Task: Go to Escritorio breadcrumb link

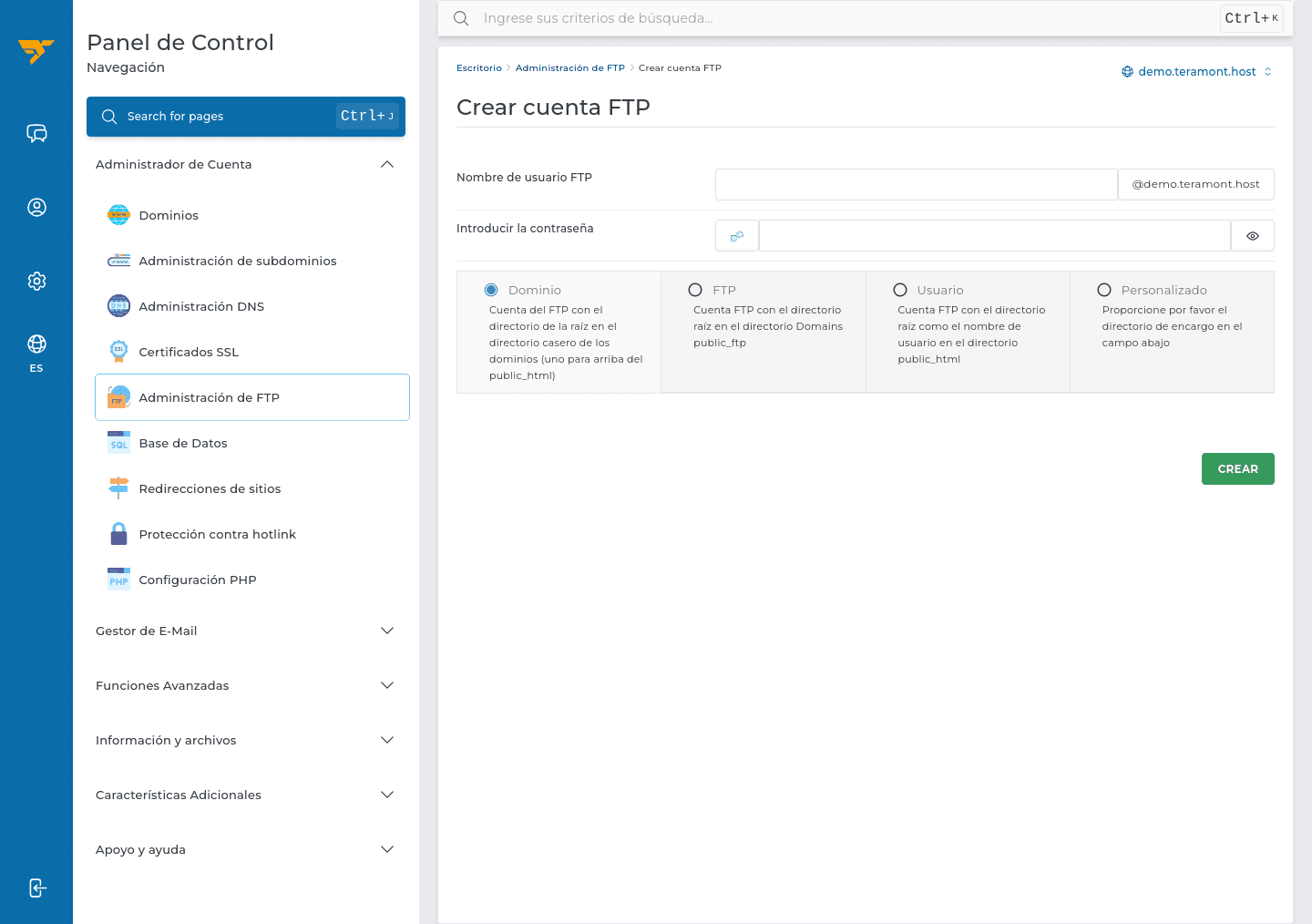Action: pos(479,68)
